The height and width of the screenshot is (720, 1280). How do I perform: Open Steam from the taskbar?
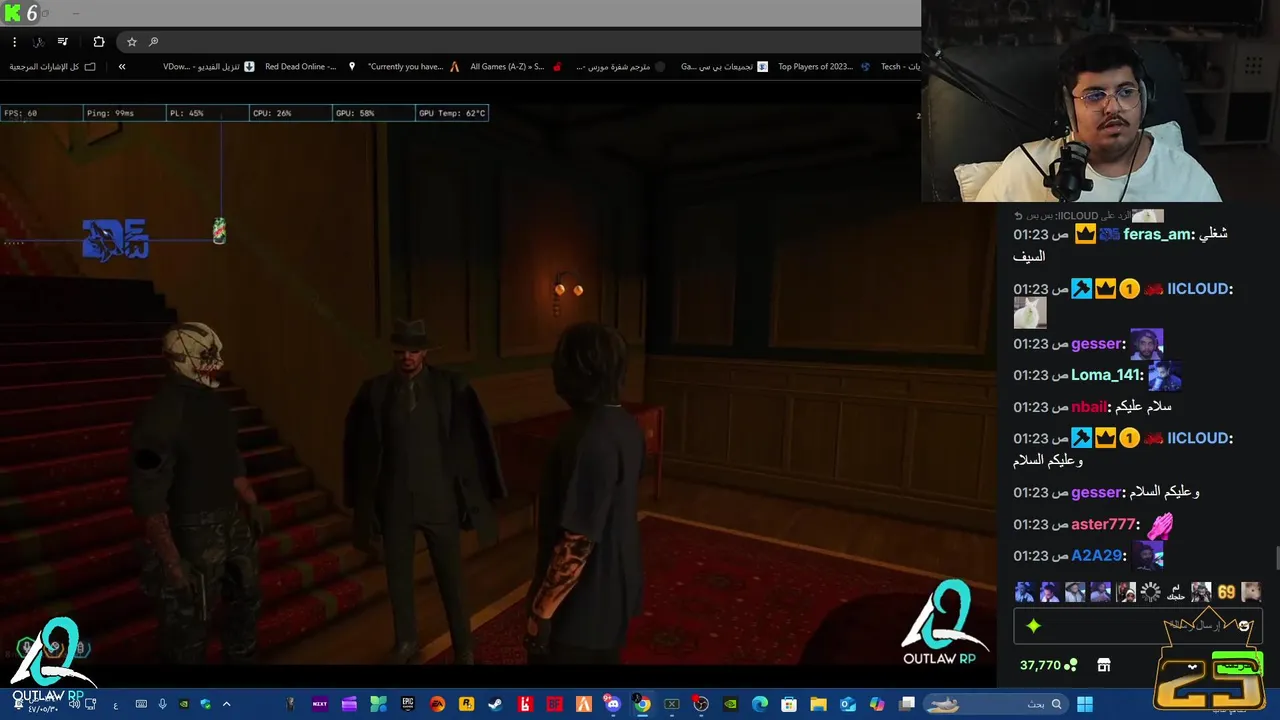(x=495, y=704)
